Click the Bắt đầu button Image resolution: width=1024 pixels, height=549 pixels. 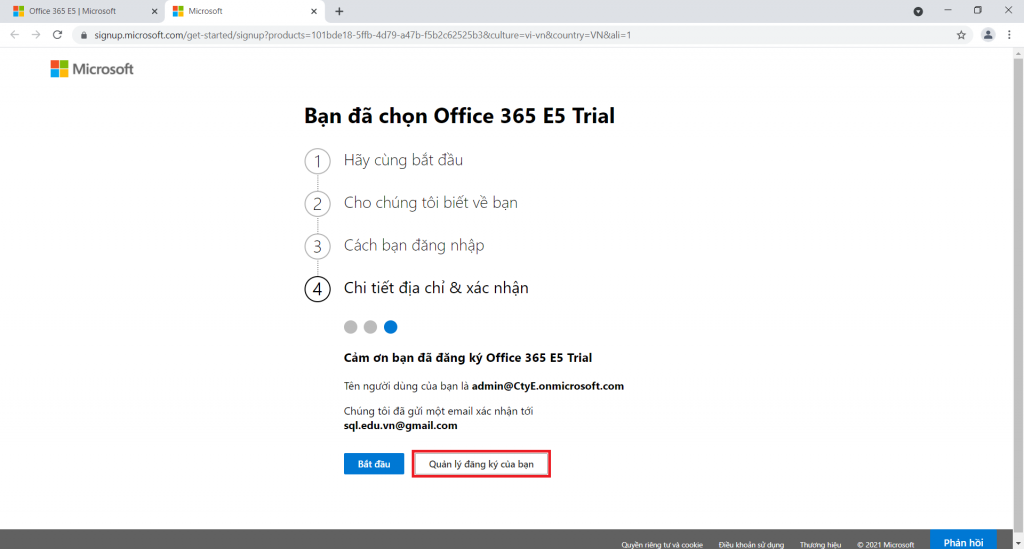pos(374,463)
